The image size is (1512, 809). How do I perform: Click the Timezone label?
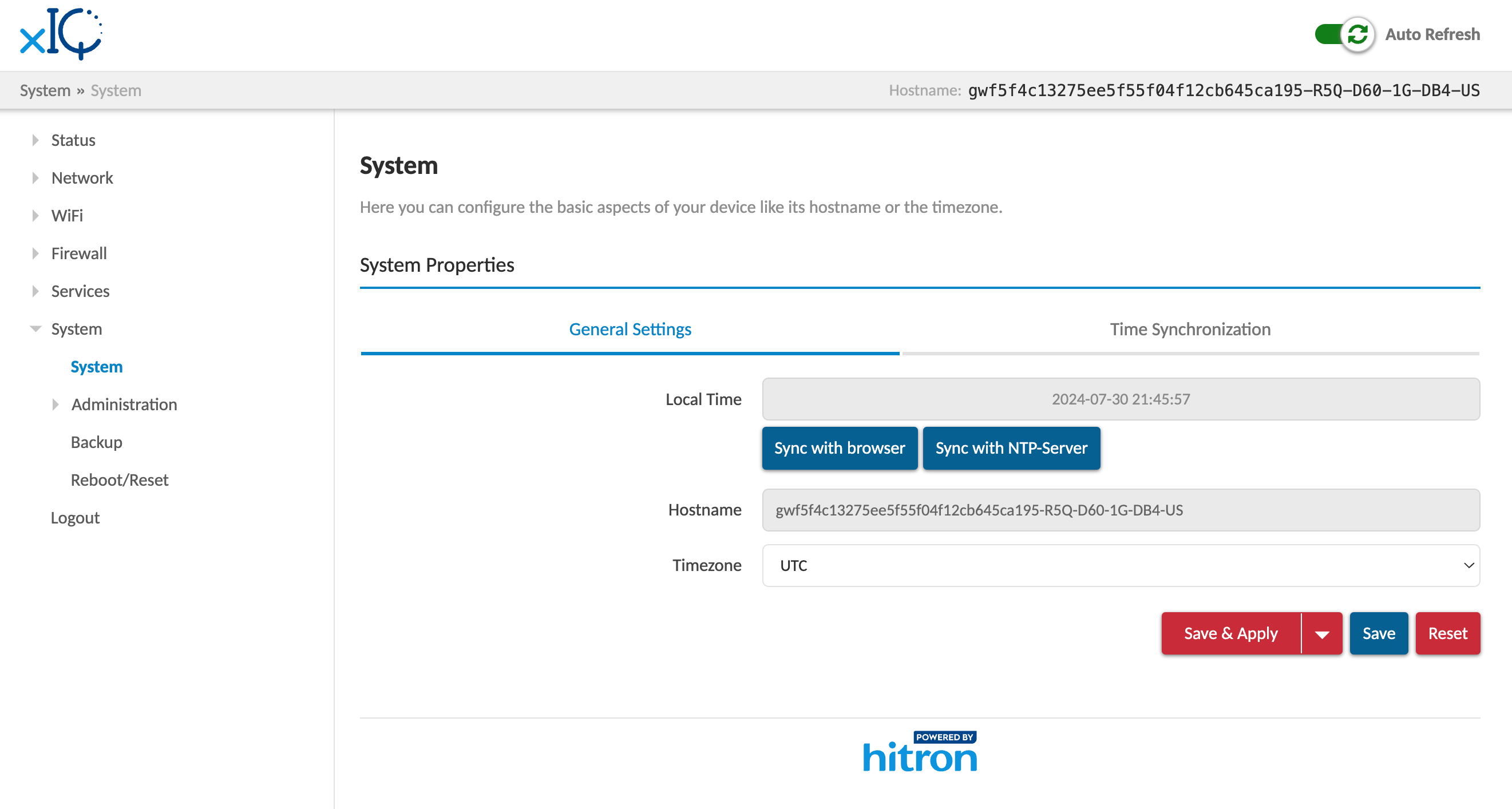707,565
